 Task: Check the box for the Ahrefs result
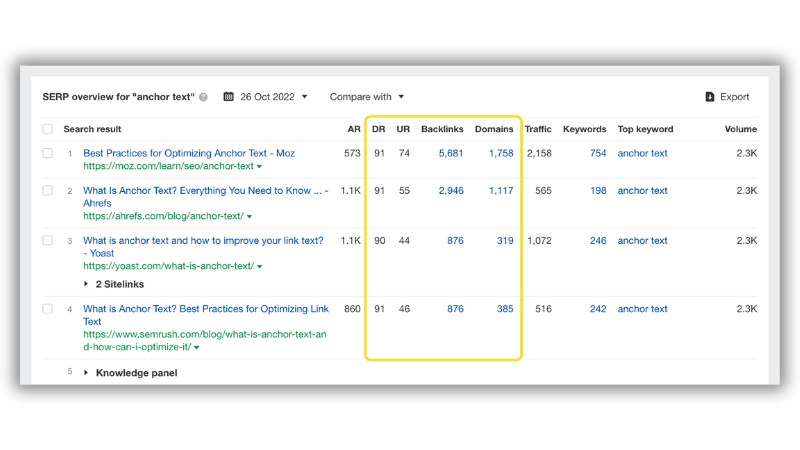pyautogui.click(x=47, y=190)
